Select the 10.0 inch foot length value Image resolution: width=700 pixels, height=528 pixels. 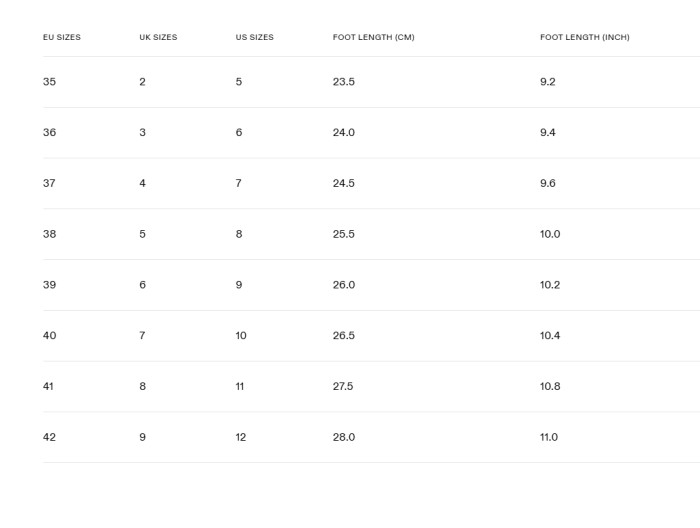[550, 234]
